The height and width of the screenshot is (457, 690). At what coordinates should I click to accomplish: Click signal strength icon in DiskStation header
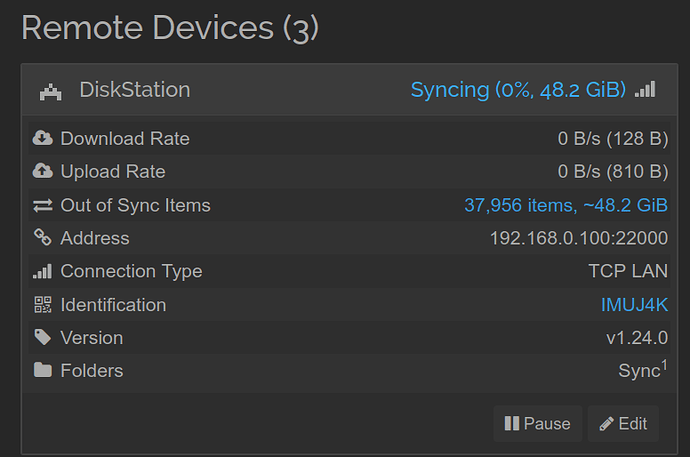[645, 89]
